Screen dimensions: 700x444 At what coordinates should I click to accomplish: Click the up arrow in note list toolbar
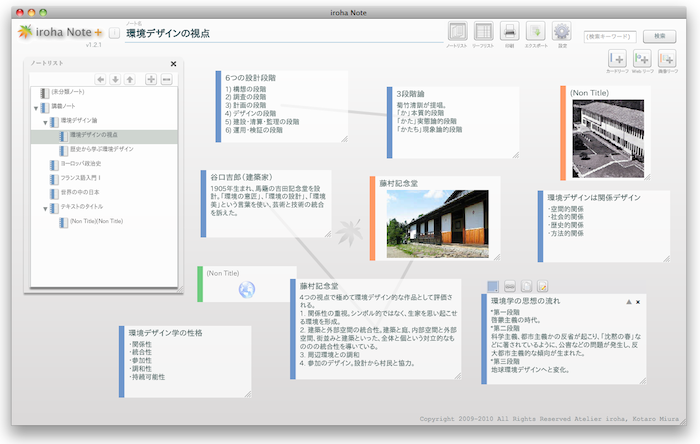(x=130, y=79)
